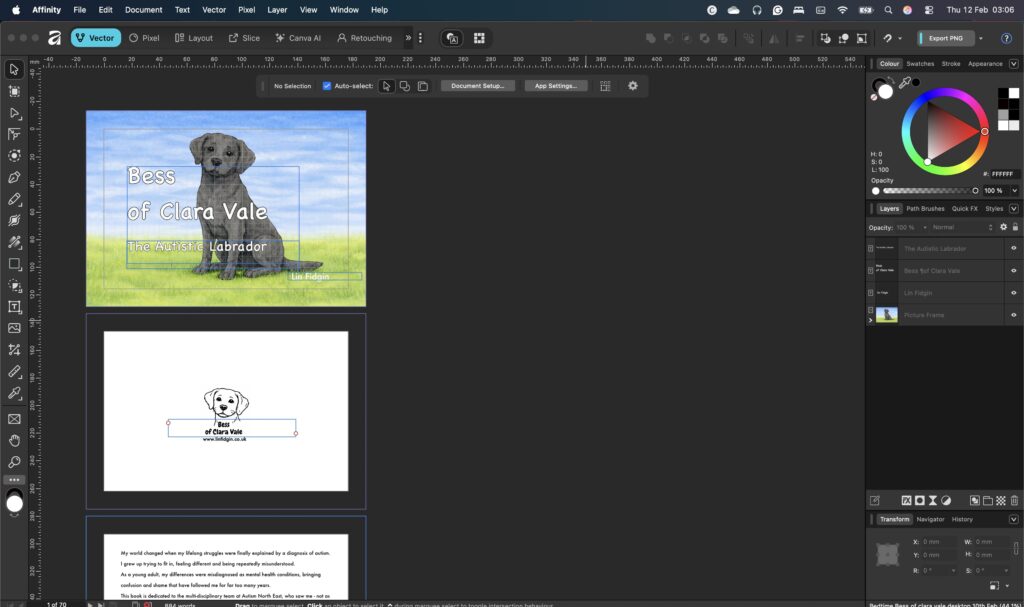Choose the Pen tool
Viewport: 1024px width, 607px height.
click(x=14, y=178)
